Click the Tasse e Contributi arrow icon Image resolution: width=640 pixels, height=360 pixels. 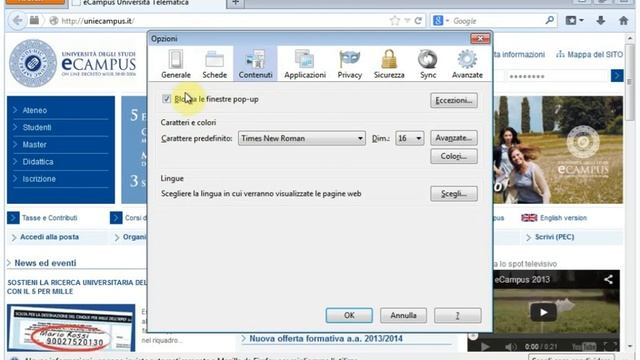(13, 218)
